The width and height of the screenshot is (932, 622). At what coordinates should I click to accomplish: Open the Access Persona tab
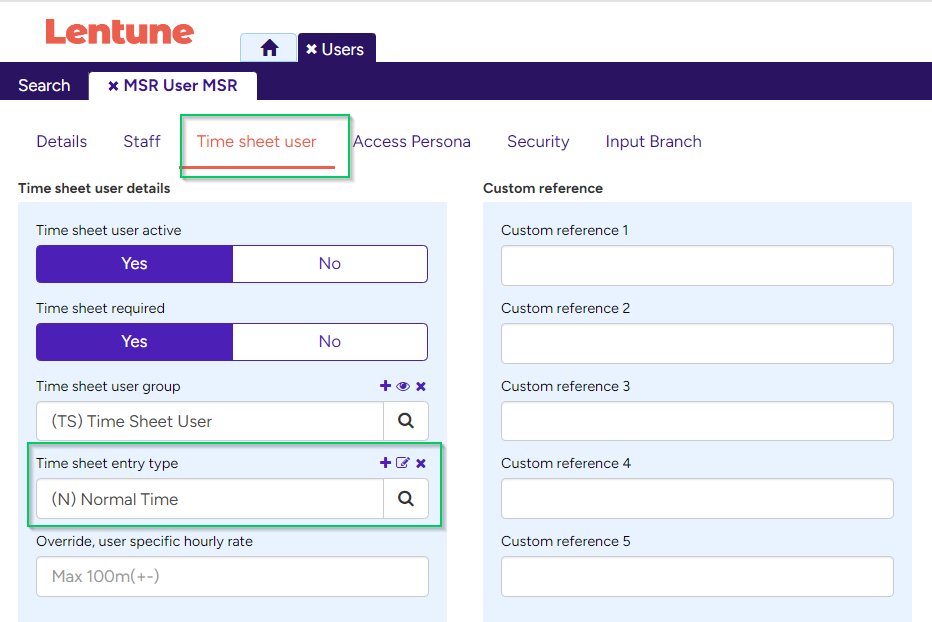pyautogui.click(x=412, y=141)
